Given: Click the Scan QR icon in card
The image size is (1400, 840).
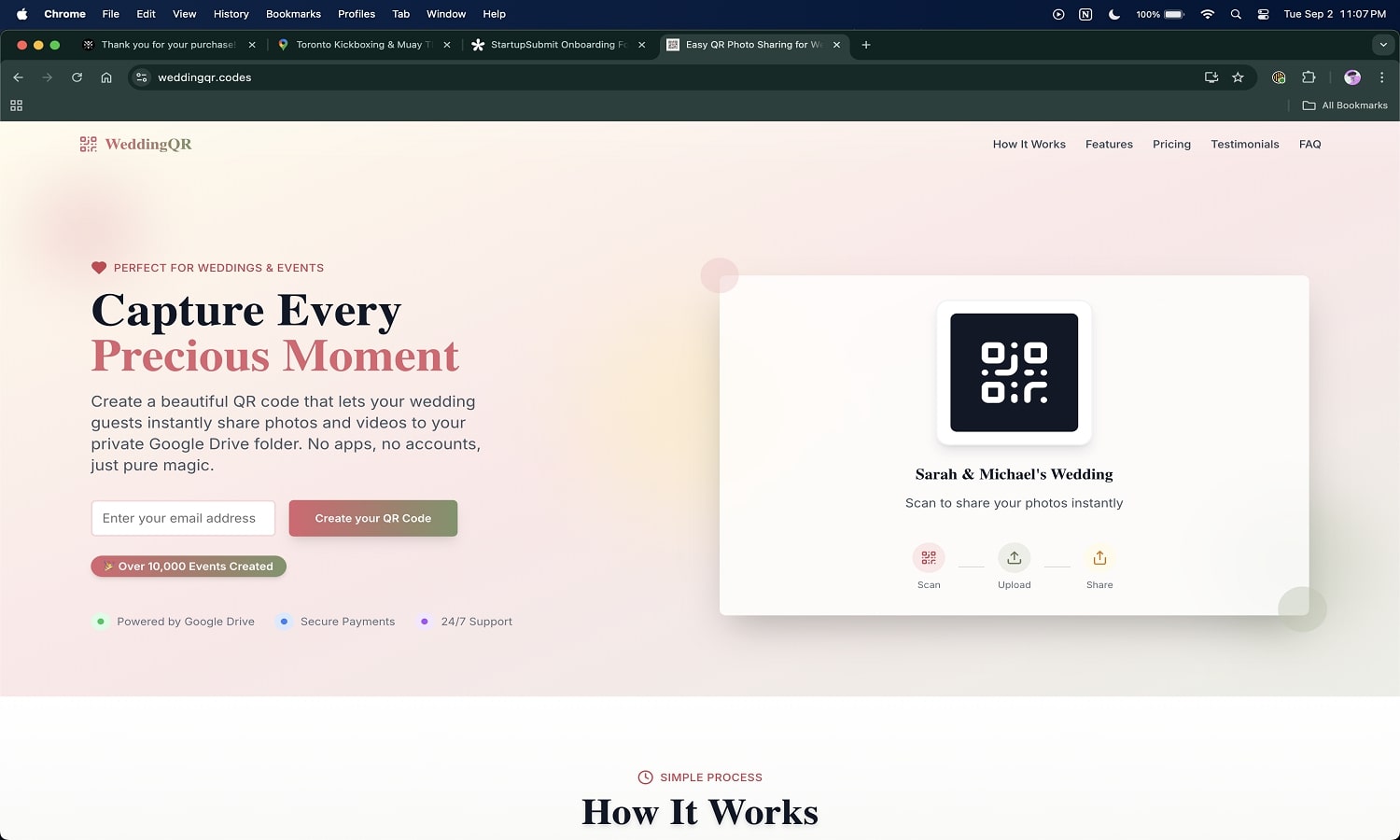Looking at the screenshot, I should [929, 558].
